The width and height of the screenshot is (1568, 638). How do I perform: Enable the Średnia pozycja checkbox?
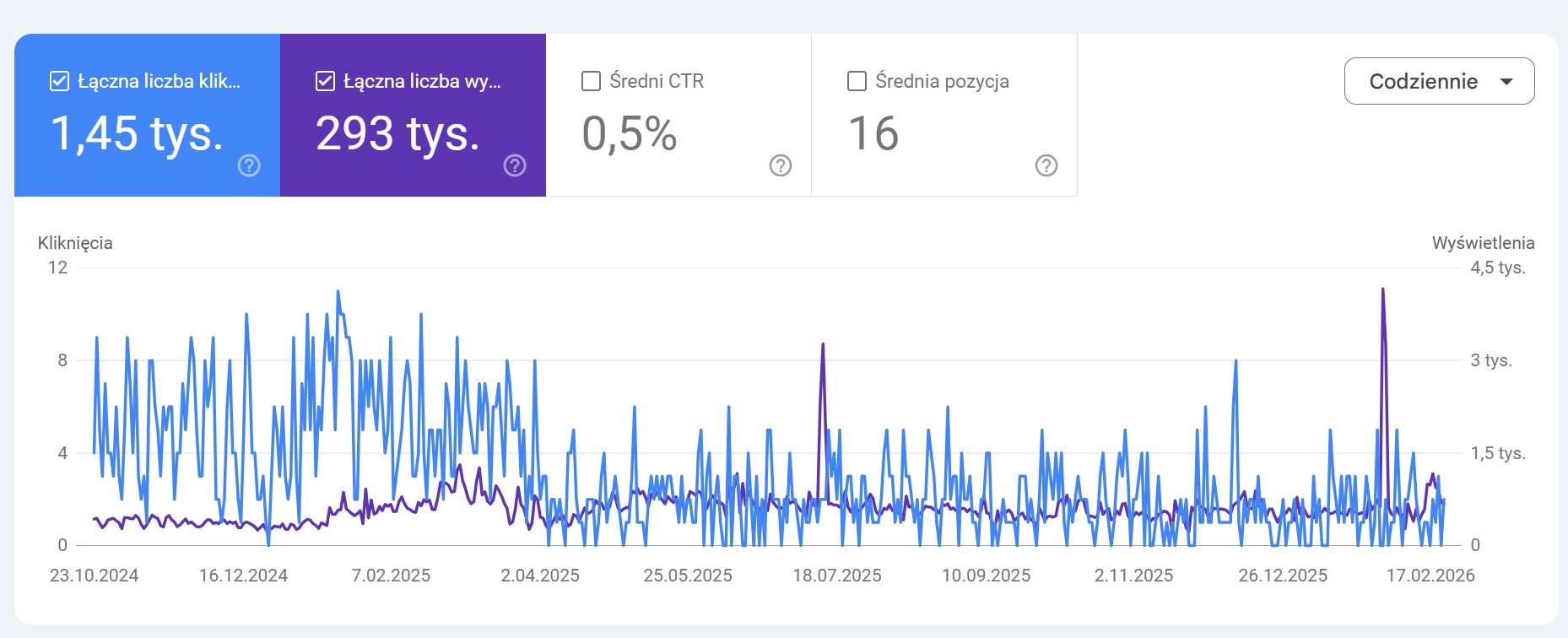click(x=857, y=81)
